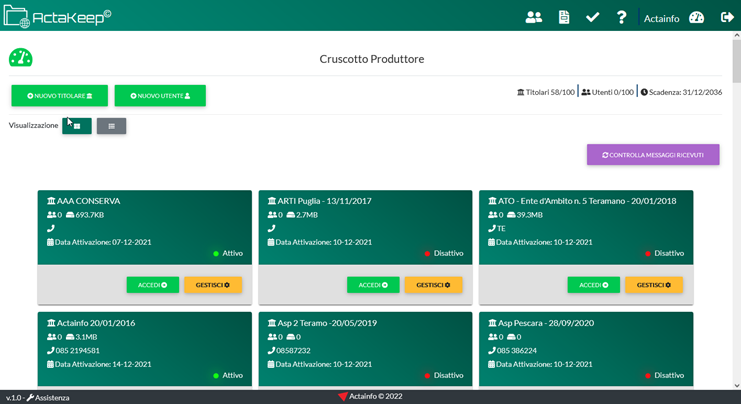Click the logout icon at top right

pyautogui.click(x=727, y=17)
